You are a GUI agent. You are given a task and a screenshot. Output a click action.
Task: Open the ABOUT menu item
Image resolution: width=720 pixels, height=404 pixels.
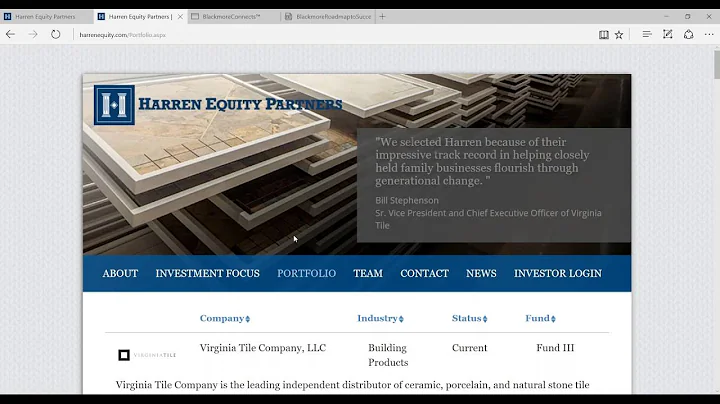point(120,273)
